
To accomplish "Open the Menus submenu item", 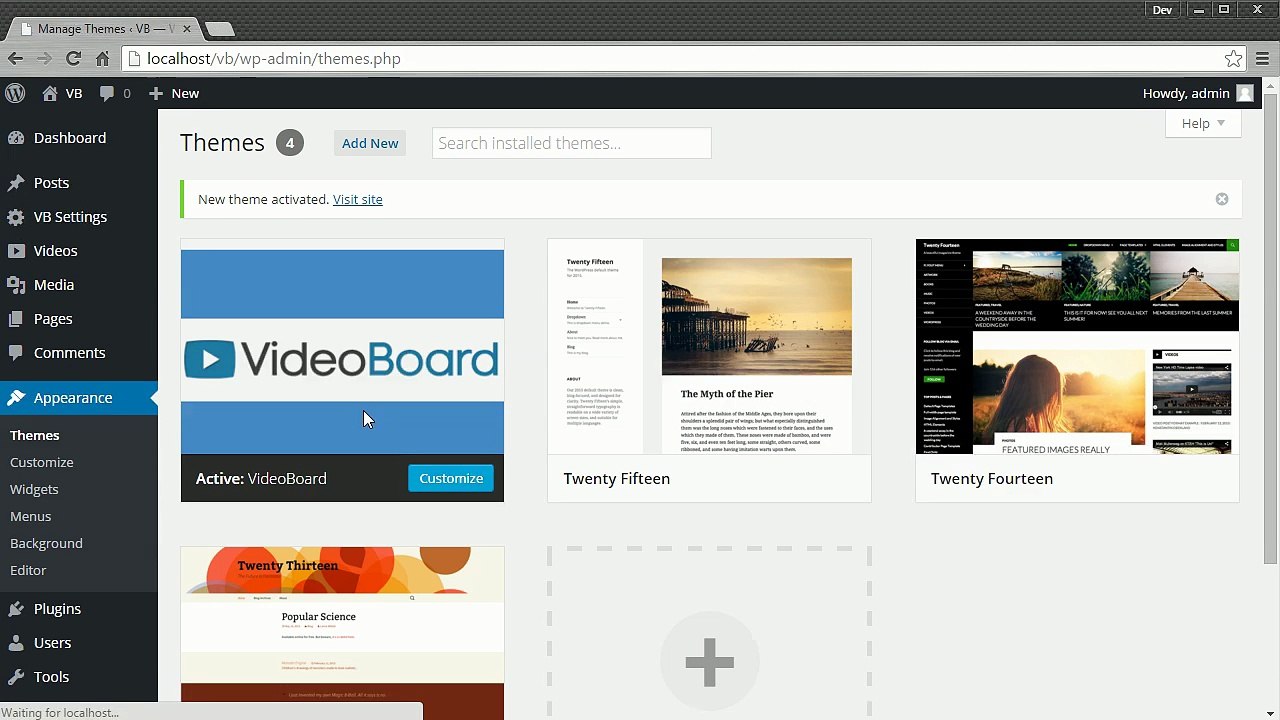I will pos(31,516).
